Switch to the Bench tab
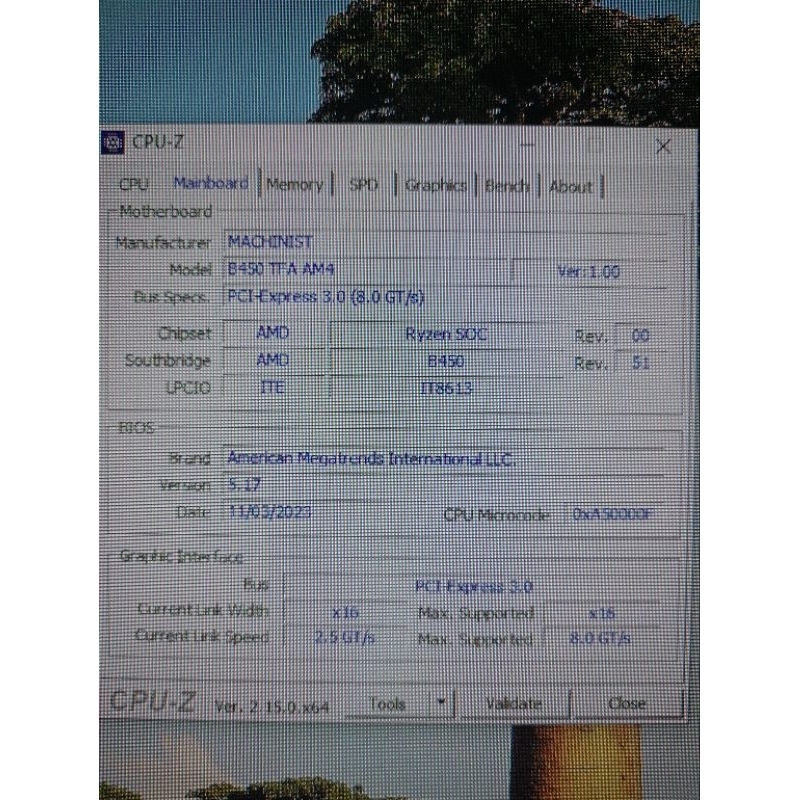Image resolution: width=800 pixels, height=800 pixels. 507,186
